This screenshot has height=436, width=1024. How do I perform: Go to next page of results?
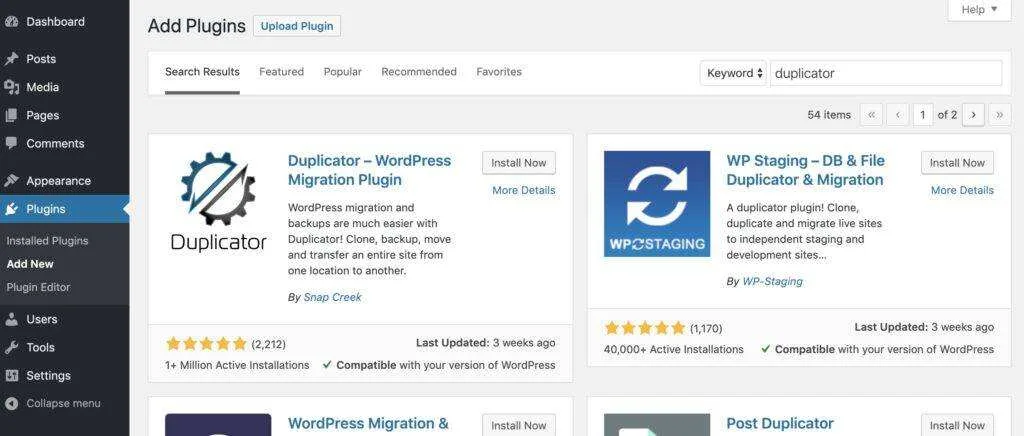[973, 115]
